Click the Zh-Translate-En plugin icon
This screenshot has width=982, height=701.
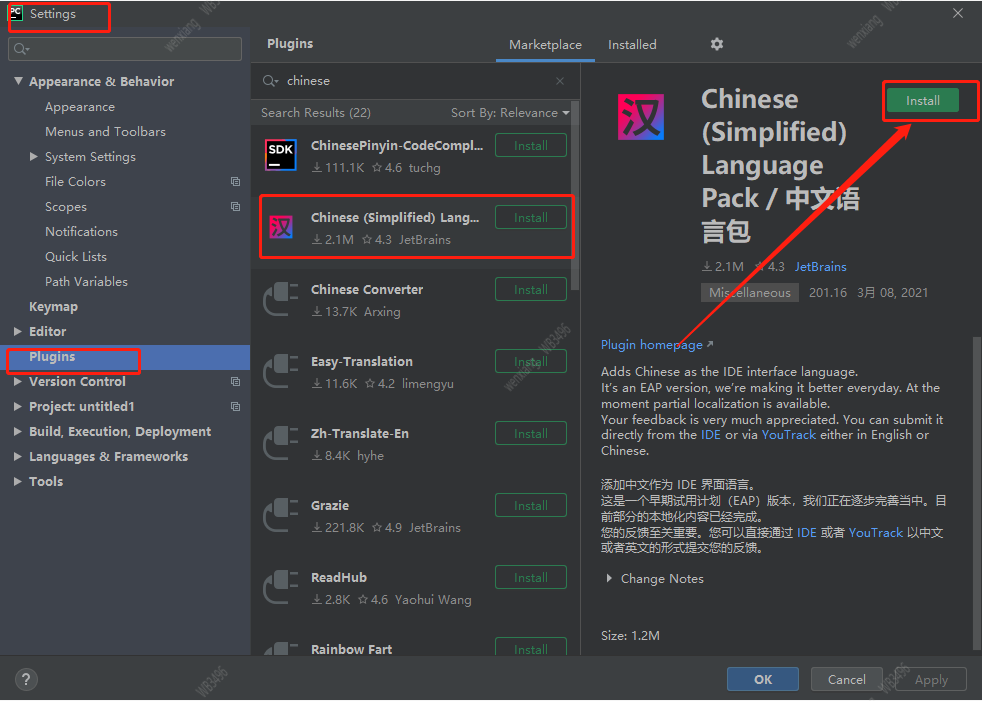pos(281,444)
